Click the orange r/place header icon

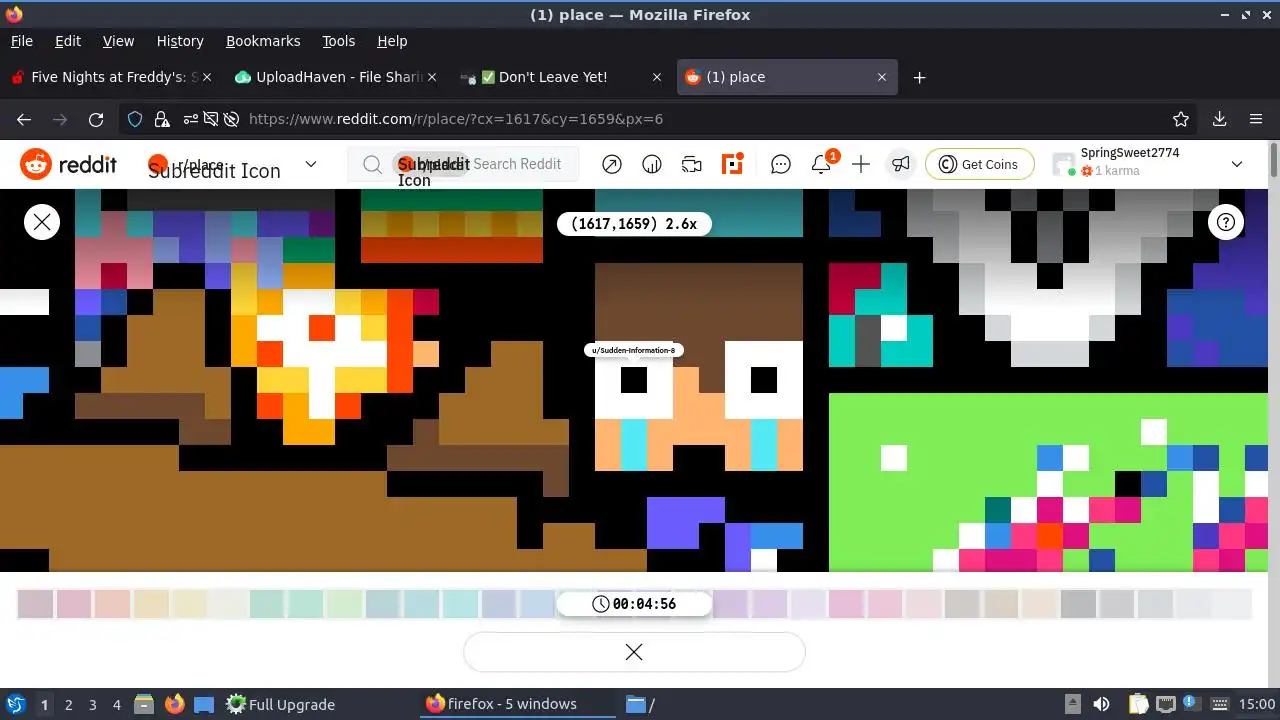point(733,164)
